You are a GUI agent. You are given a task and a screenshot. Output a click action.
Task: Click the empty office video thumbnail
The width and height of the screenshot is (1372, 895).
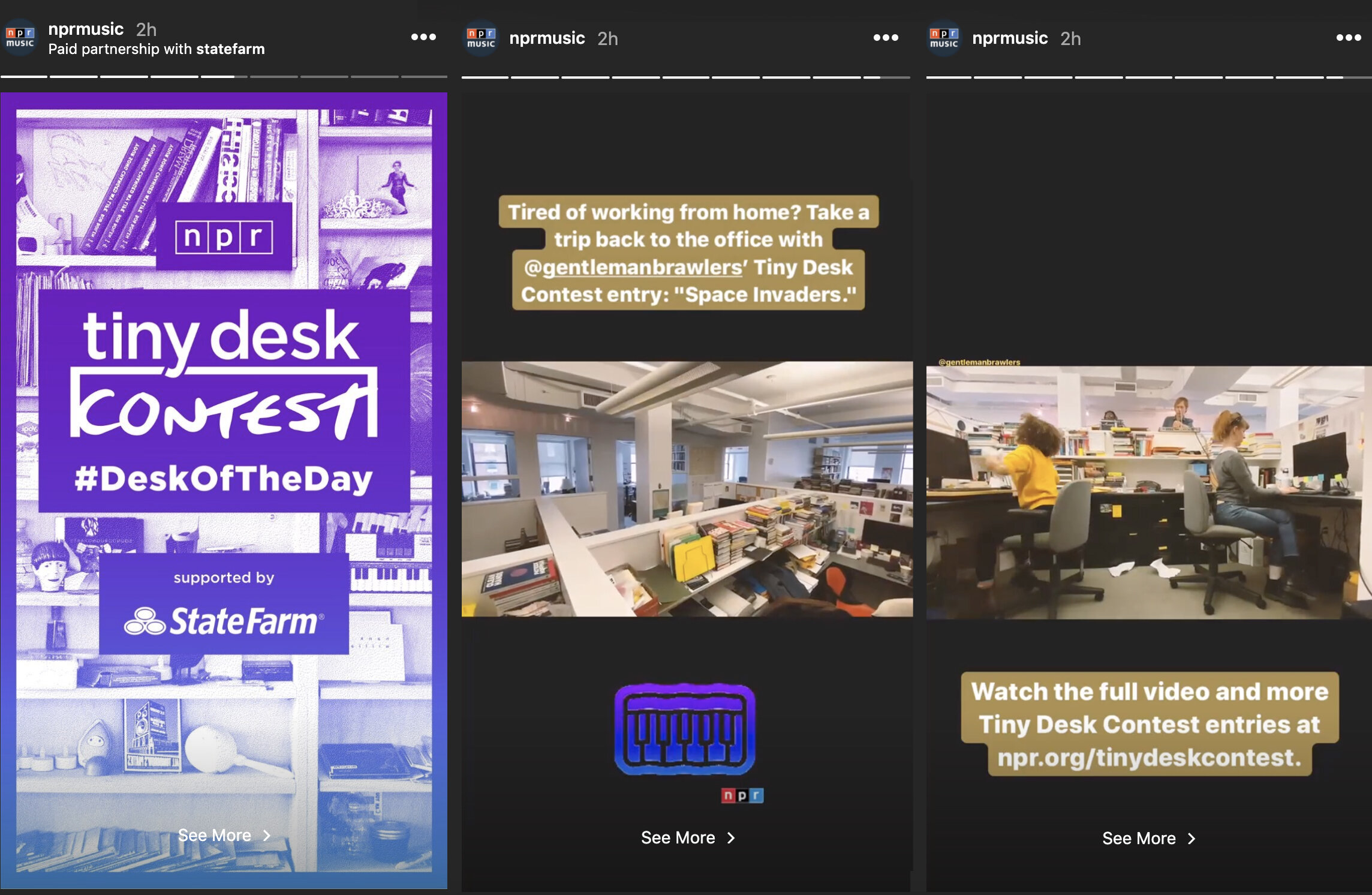click(x=687, y=489)
